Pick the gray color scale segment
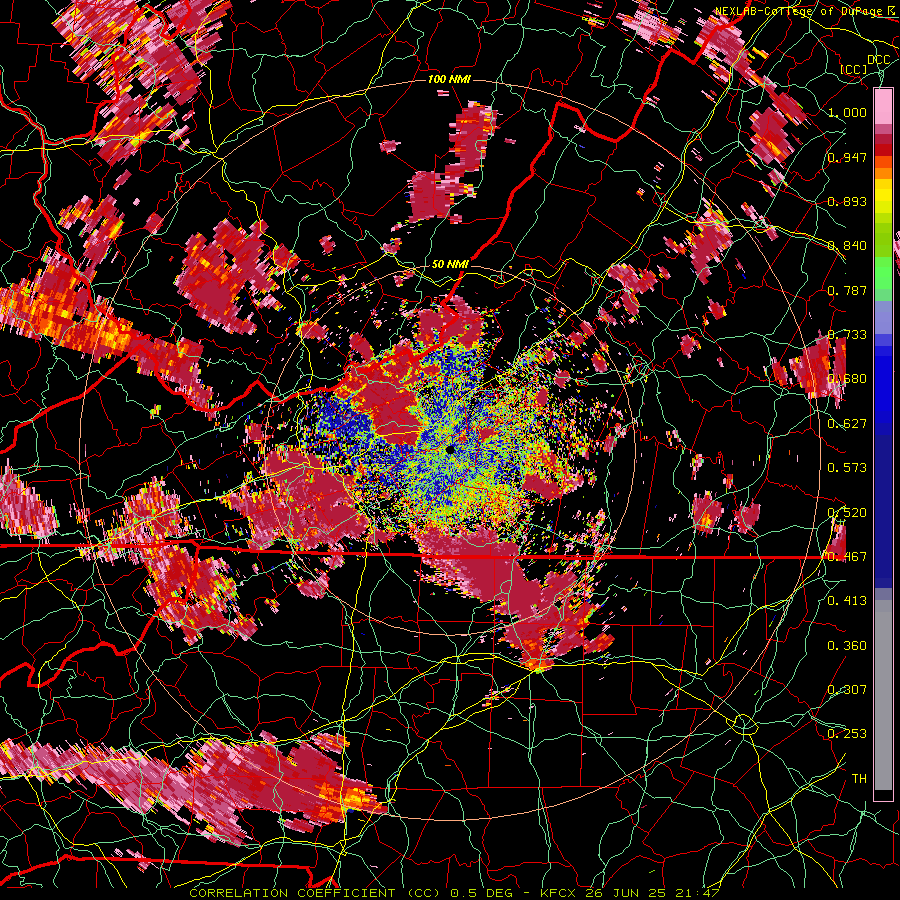The height and width of the screenshot is (900, 900). click(x=883, y=695)
